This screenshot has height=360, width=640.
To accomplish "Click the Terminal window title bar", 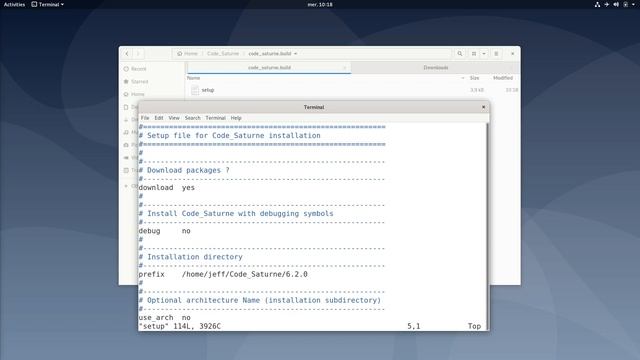I will point(313,107).
